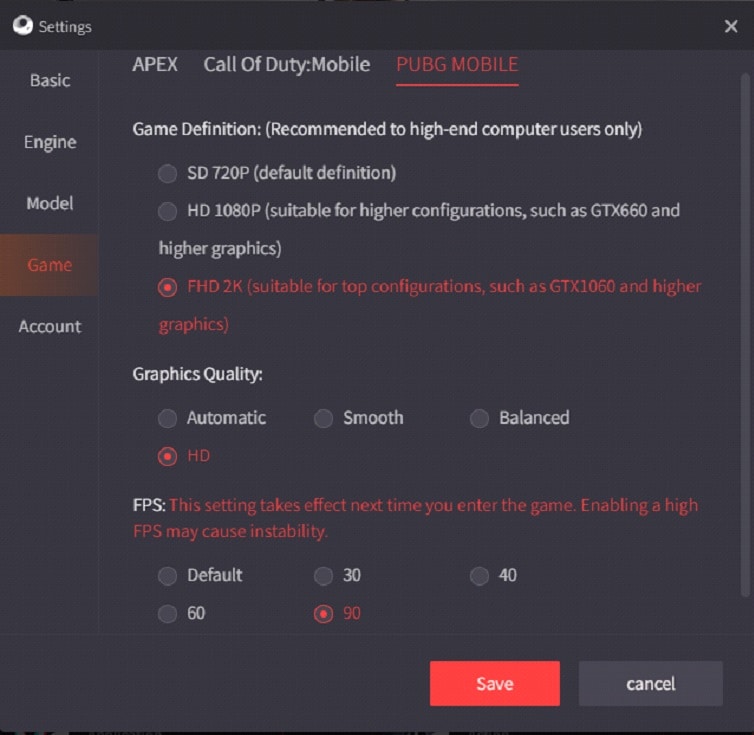
Task: Select HD 1080P definition
Action: (167, 211)
